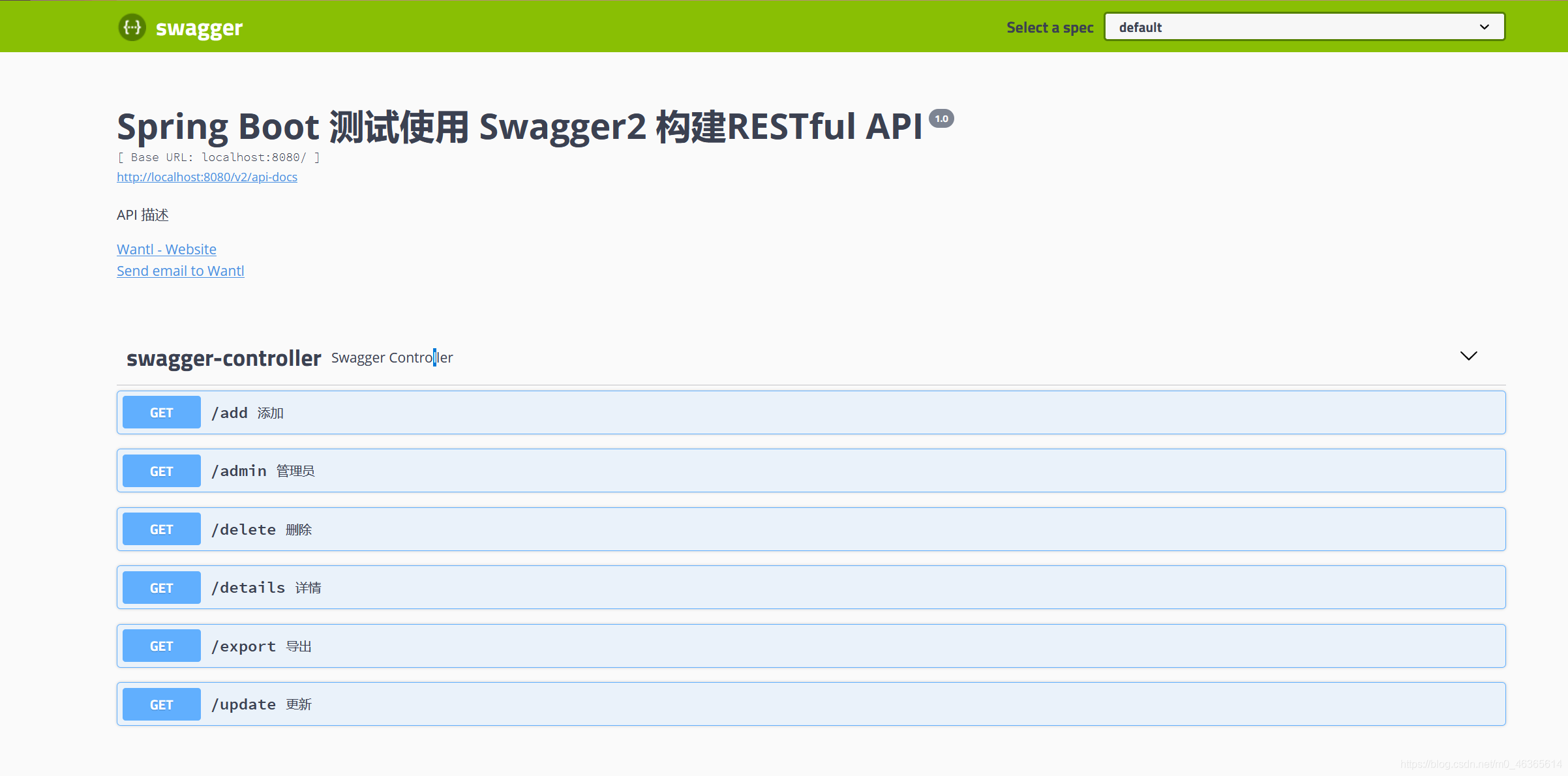Visit the Wantl - Website link
Viewport: 1568px width, 776px height.
166,249
